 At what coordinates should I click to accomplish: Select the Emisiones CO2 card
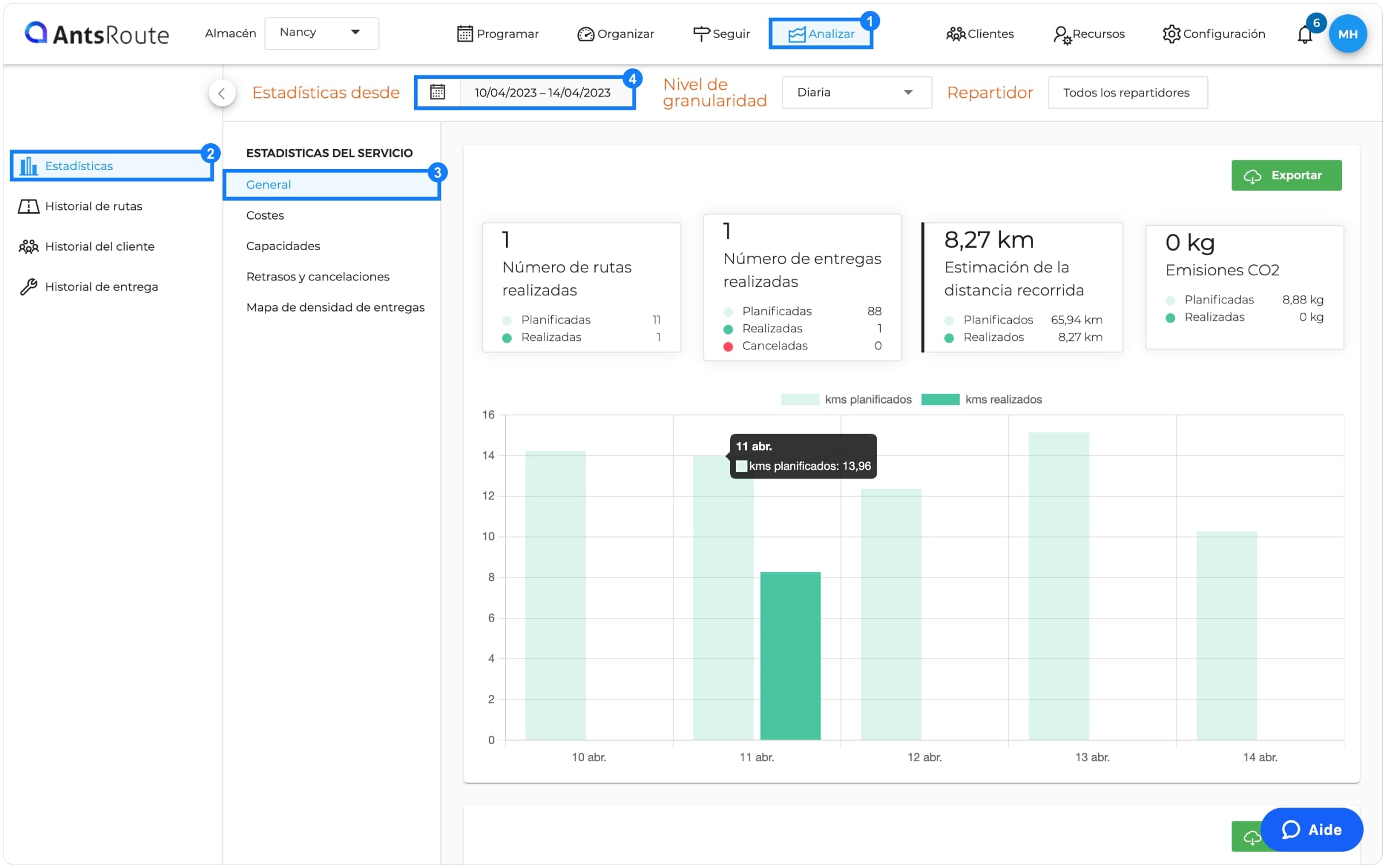pyautogui.click(x=1244, y=287)
